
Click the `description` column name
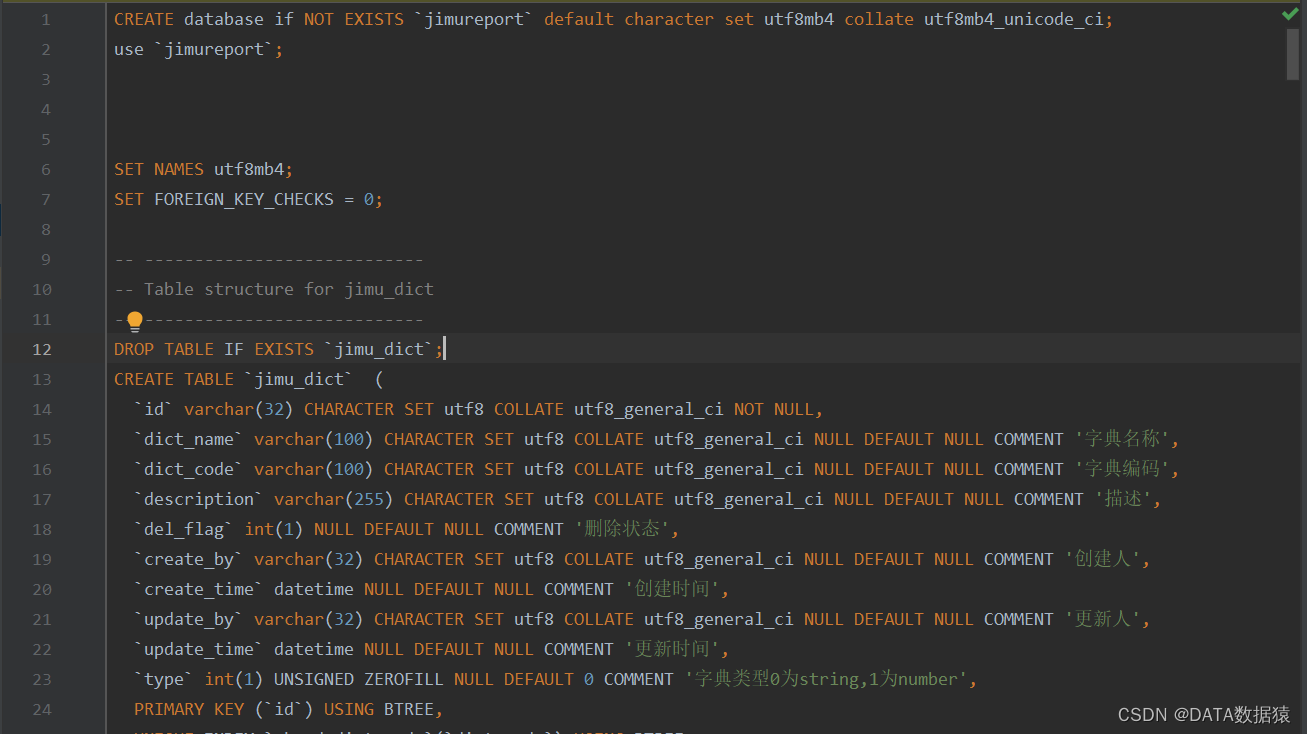click(x=199, y=499)
